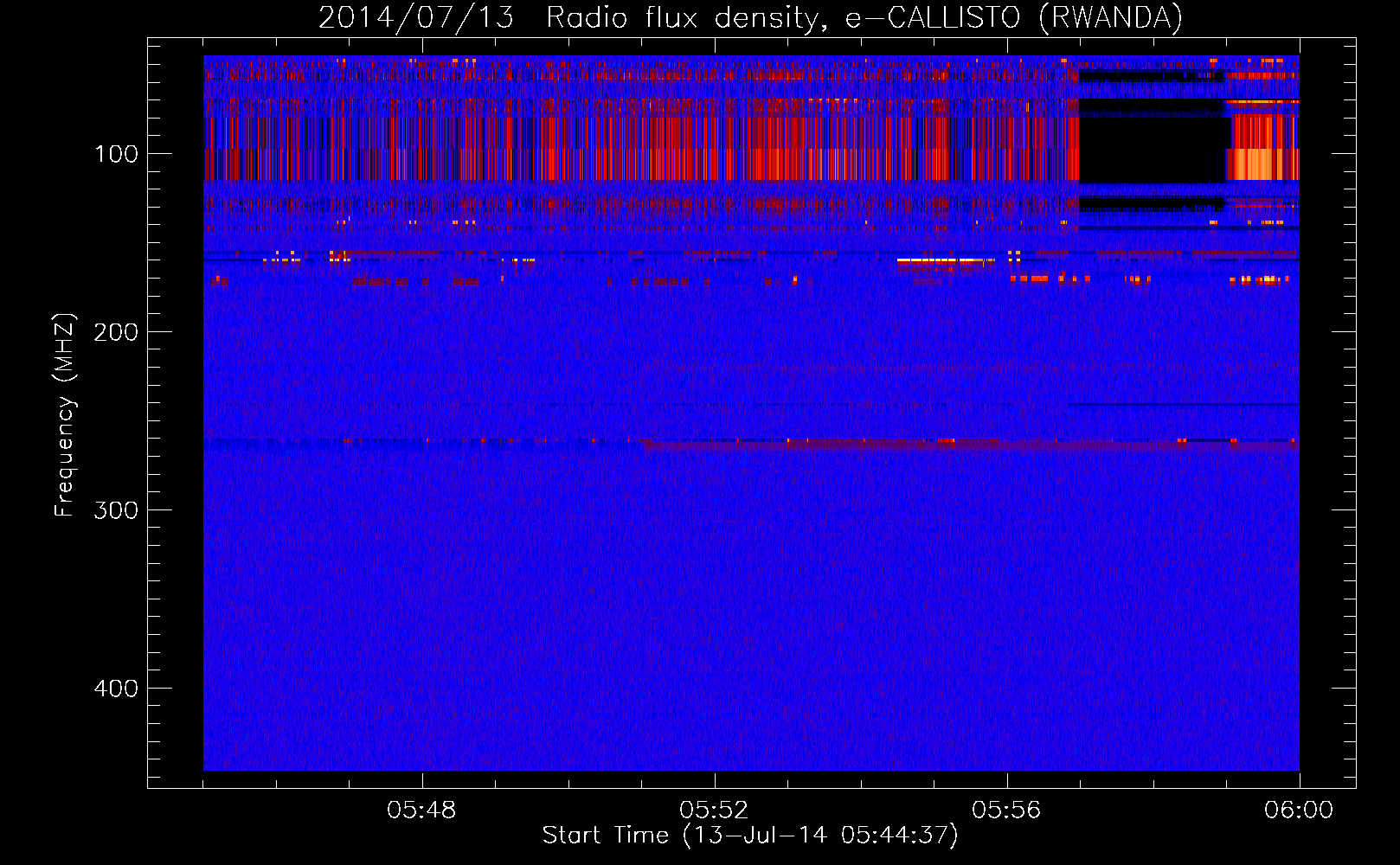This screenshot has height=865, width=1400.
Task: Click the 05:56 time tick label
Action: [x=1006, y=811]
